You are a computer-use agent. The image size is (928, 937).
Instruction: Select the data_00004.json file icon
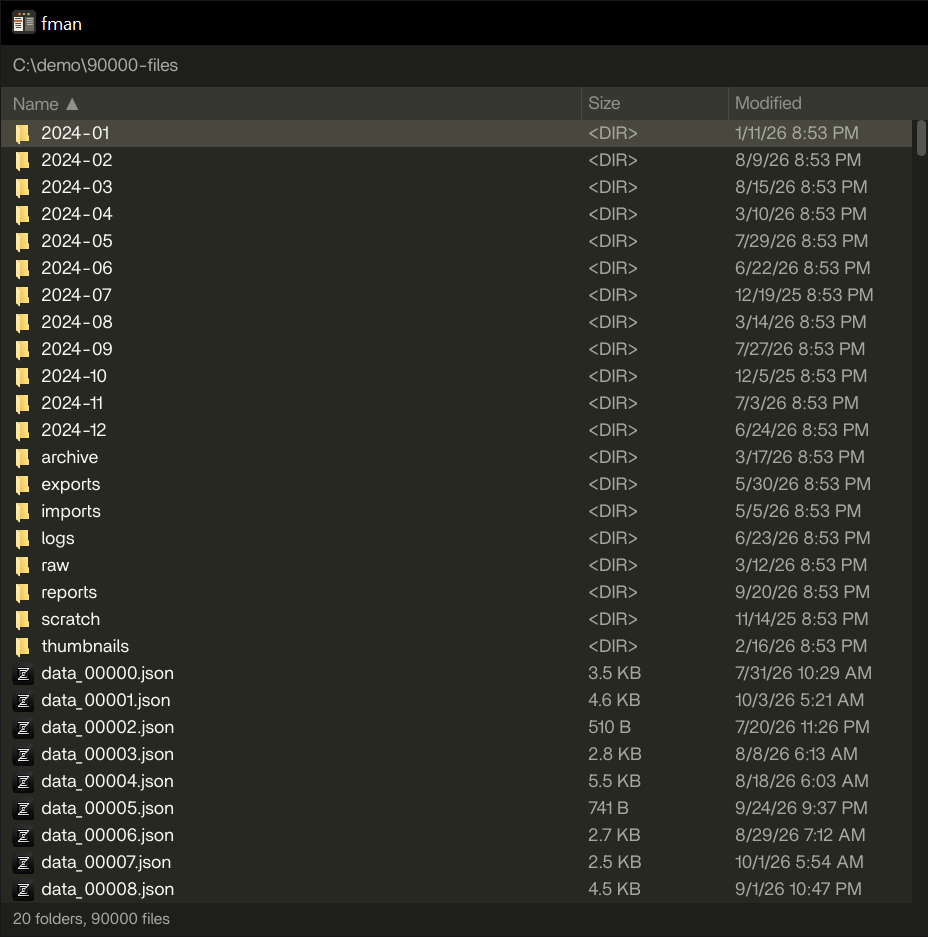tap(23, 782)
